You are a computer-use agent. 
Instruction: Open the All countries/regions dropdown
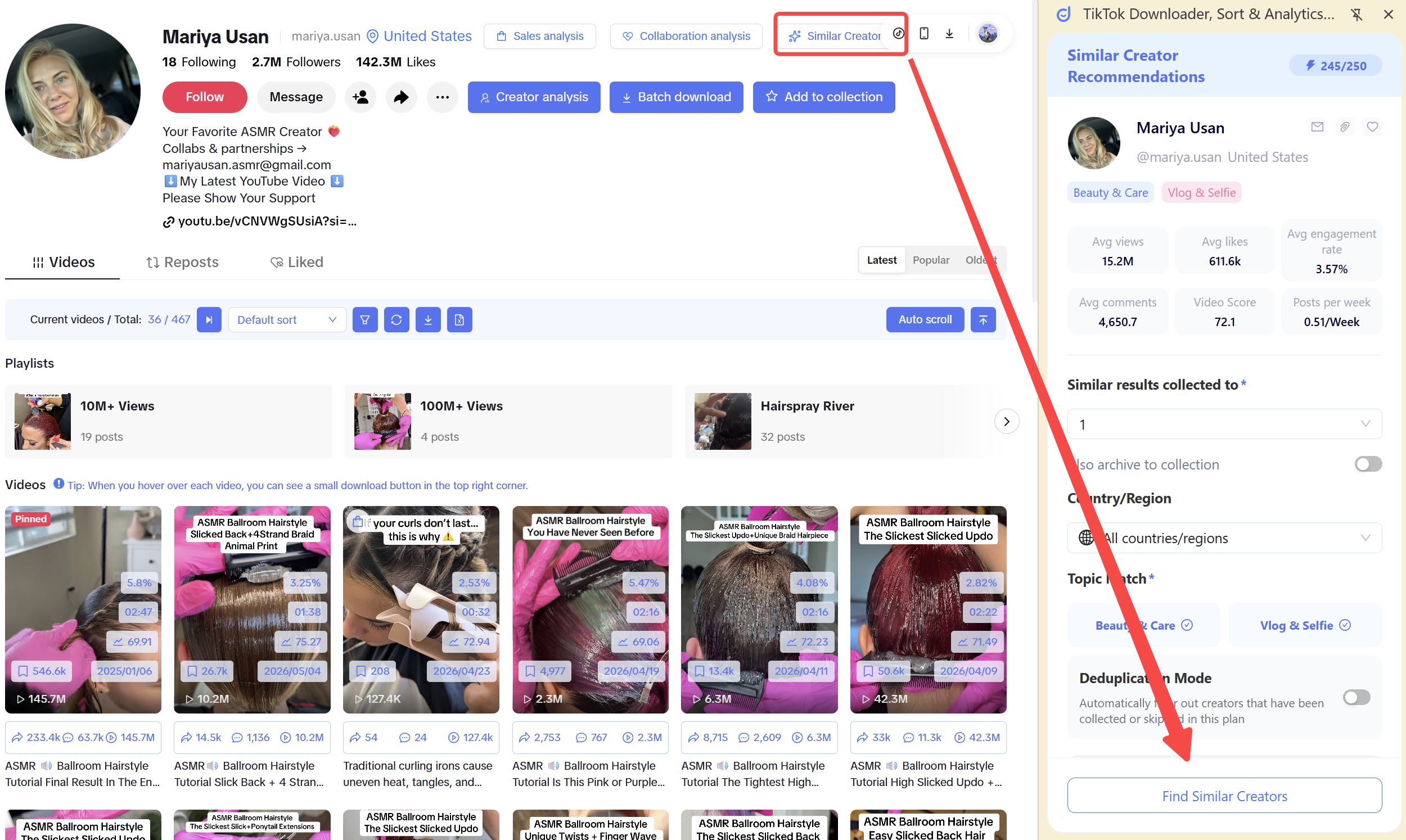1224,538
